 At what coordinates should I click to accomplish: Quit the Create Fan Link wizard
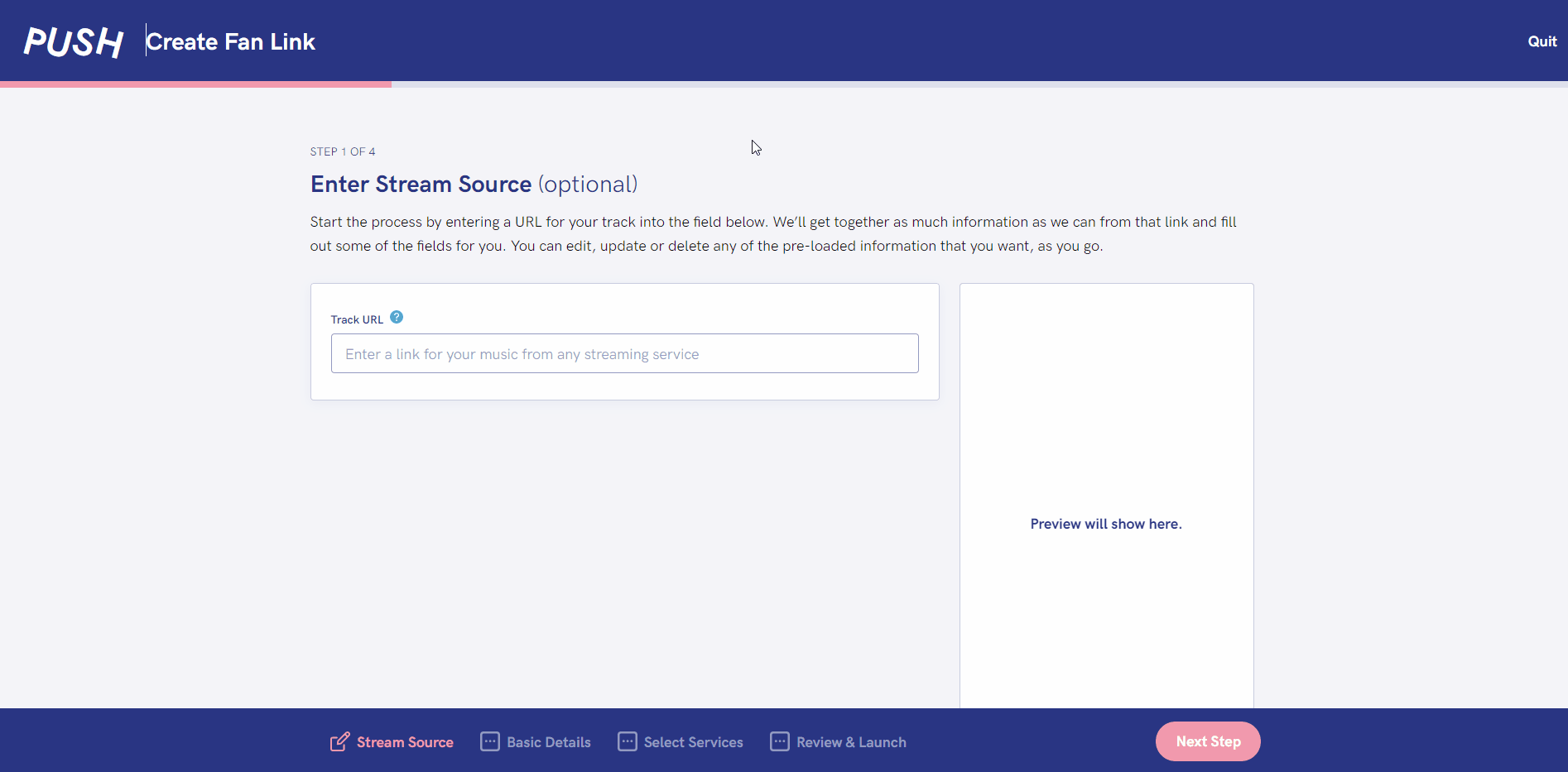click(x=1542, y=41)
